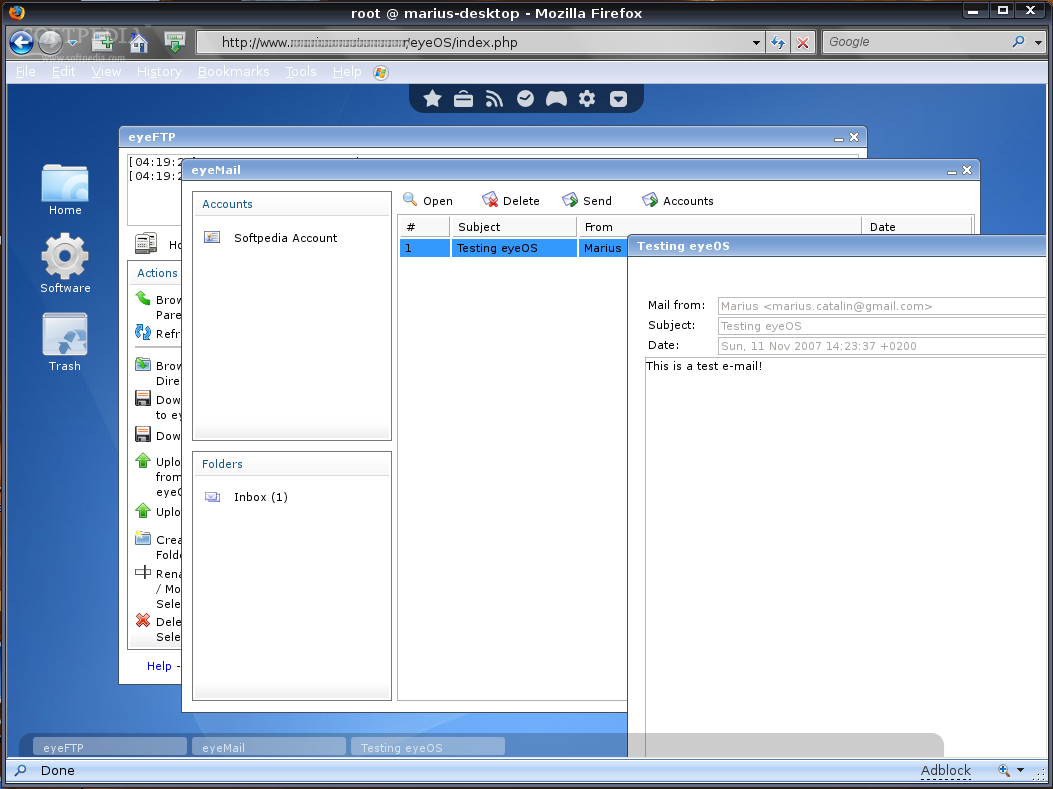Click Accounts in eyeMail toolbar
1053x789 pixels.
[678, 200]
